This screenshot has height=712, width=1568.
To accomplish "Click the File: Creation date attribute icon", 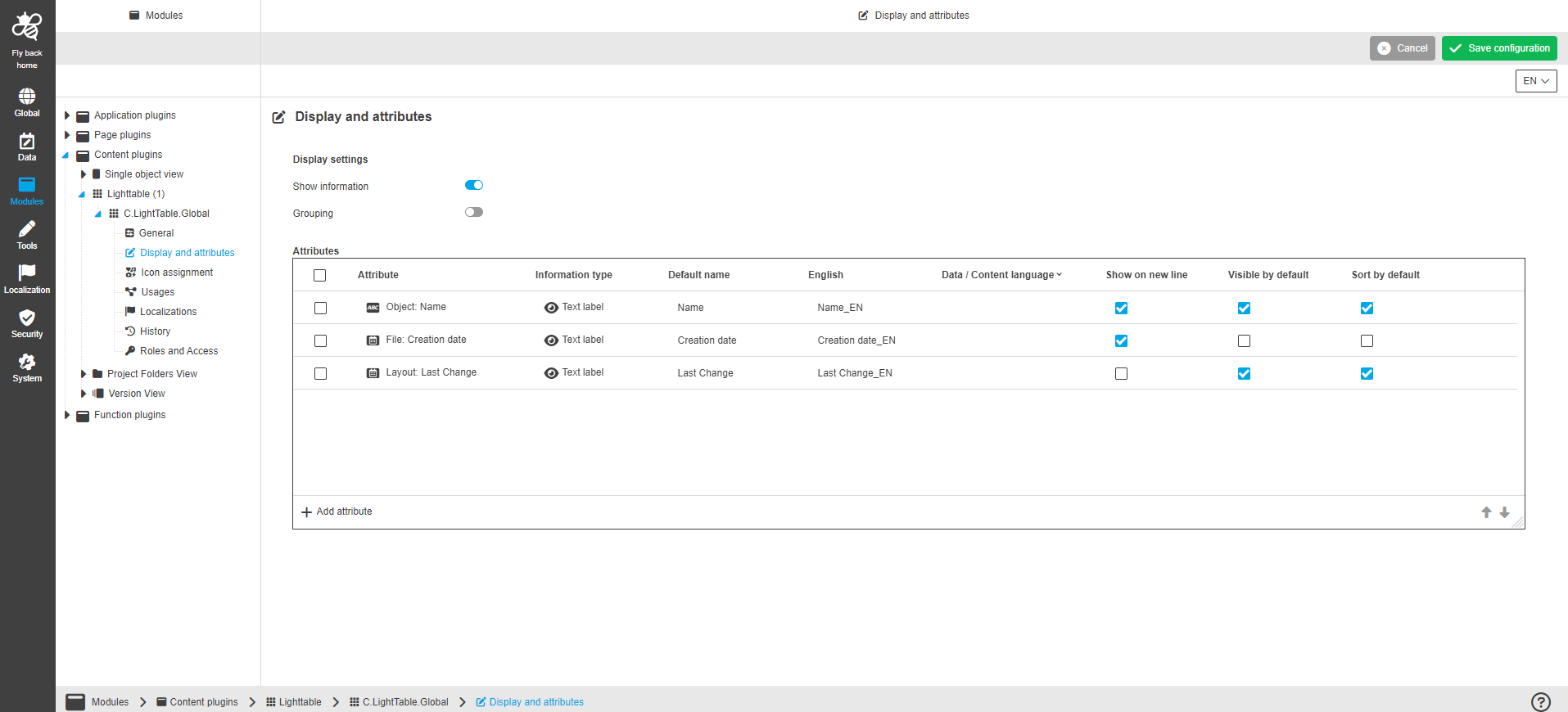I will [373, 340].
